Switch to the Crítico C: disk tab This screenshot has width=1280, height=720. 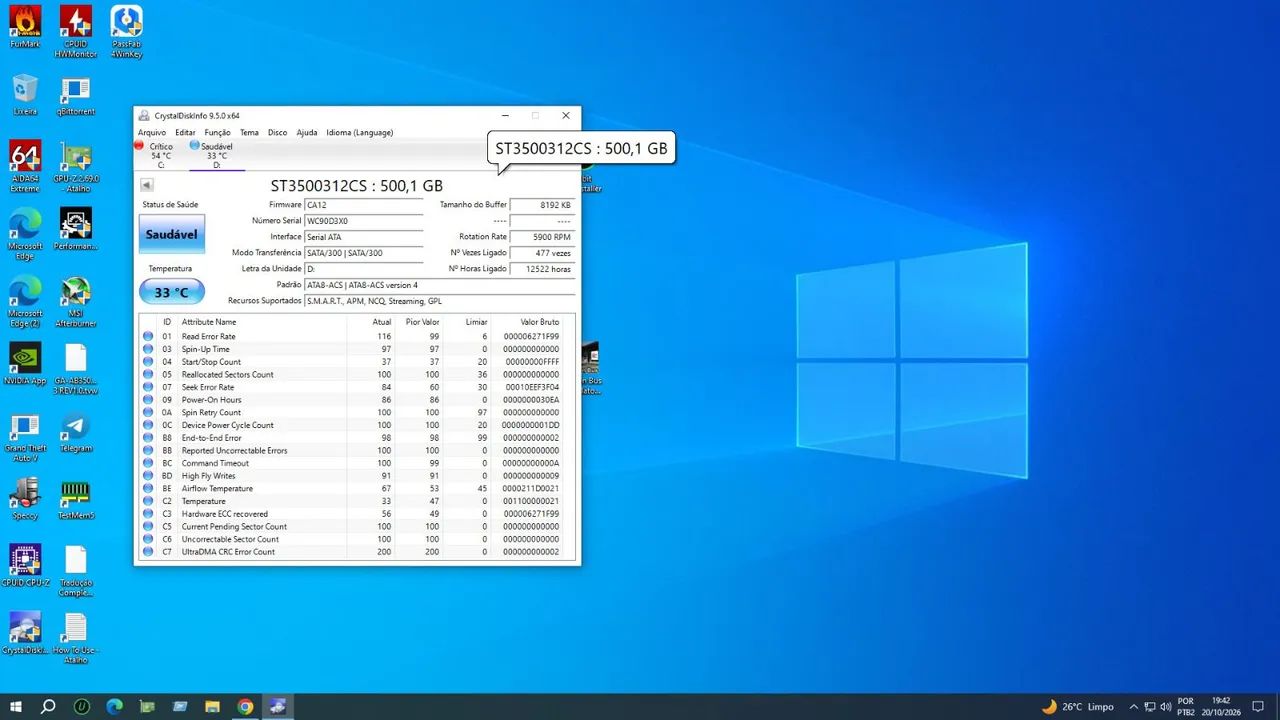tap(160, 155)
